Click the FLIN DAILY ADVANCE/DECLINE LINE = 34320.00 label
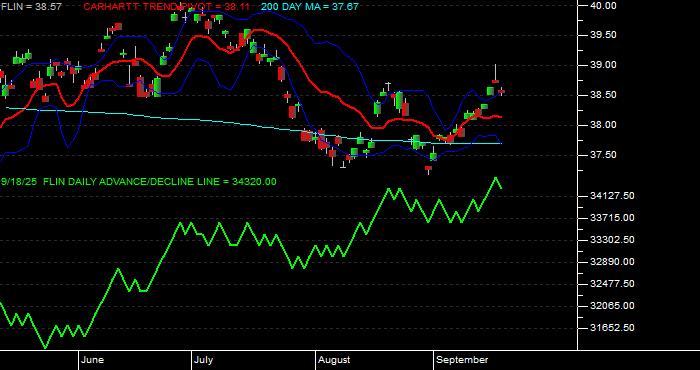The height and width of the screenshot is (370, 700). pyautogui.click(x=160, y=182)
